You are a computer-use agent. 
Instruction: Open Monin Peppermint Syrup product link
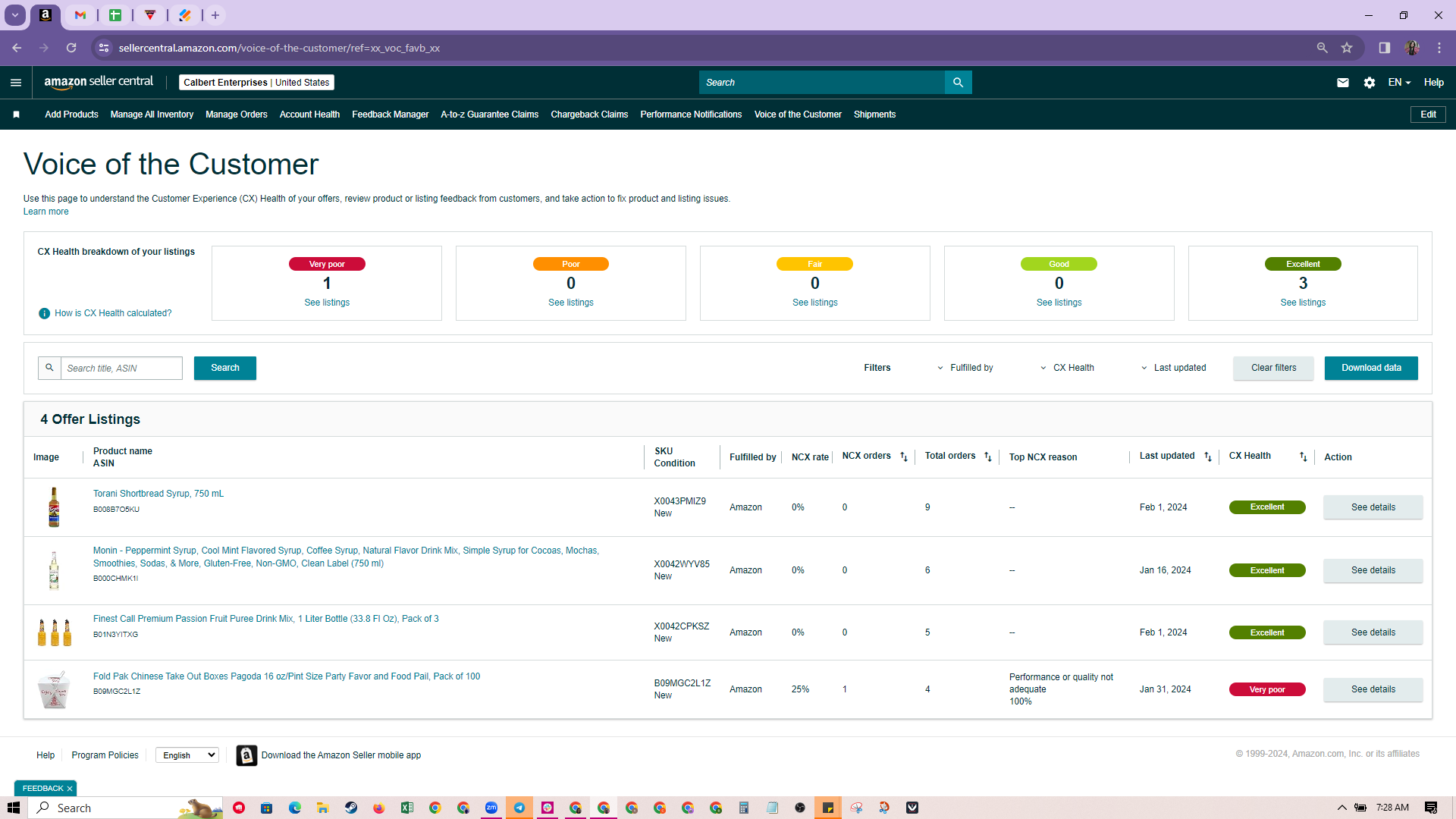(x=346, y=557)
